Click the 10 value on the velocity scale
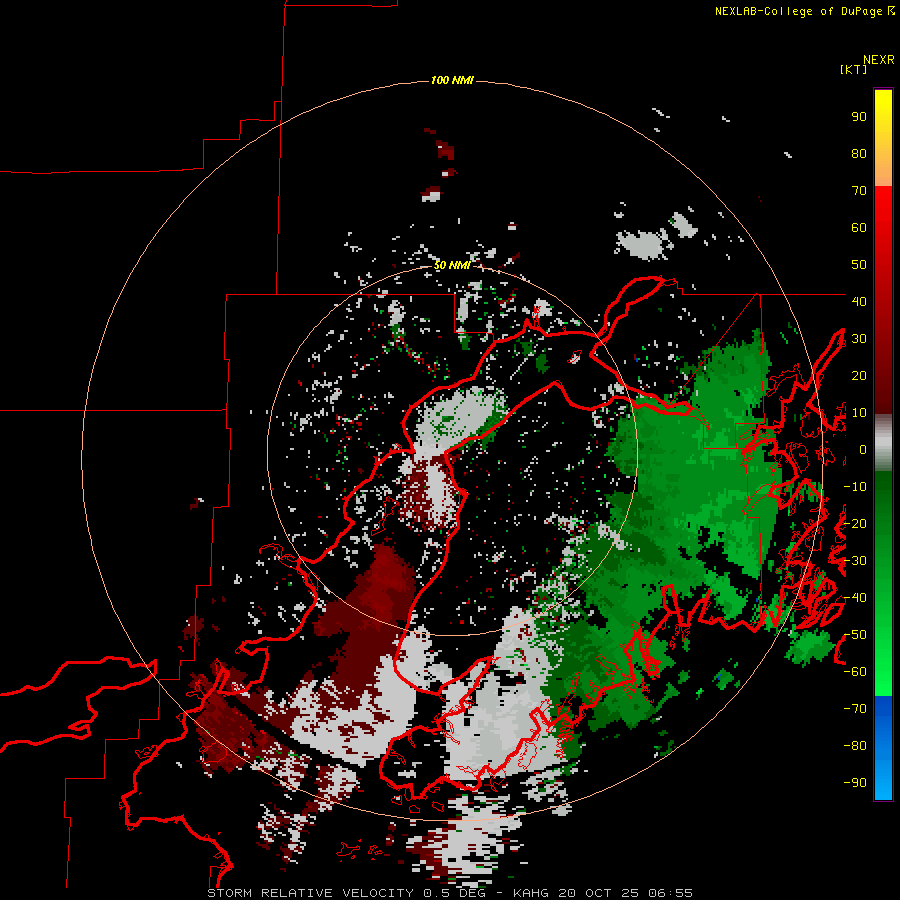This screenshot has width=900, height=900. [x=859, y=413]
